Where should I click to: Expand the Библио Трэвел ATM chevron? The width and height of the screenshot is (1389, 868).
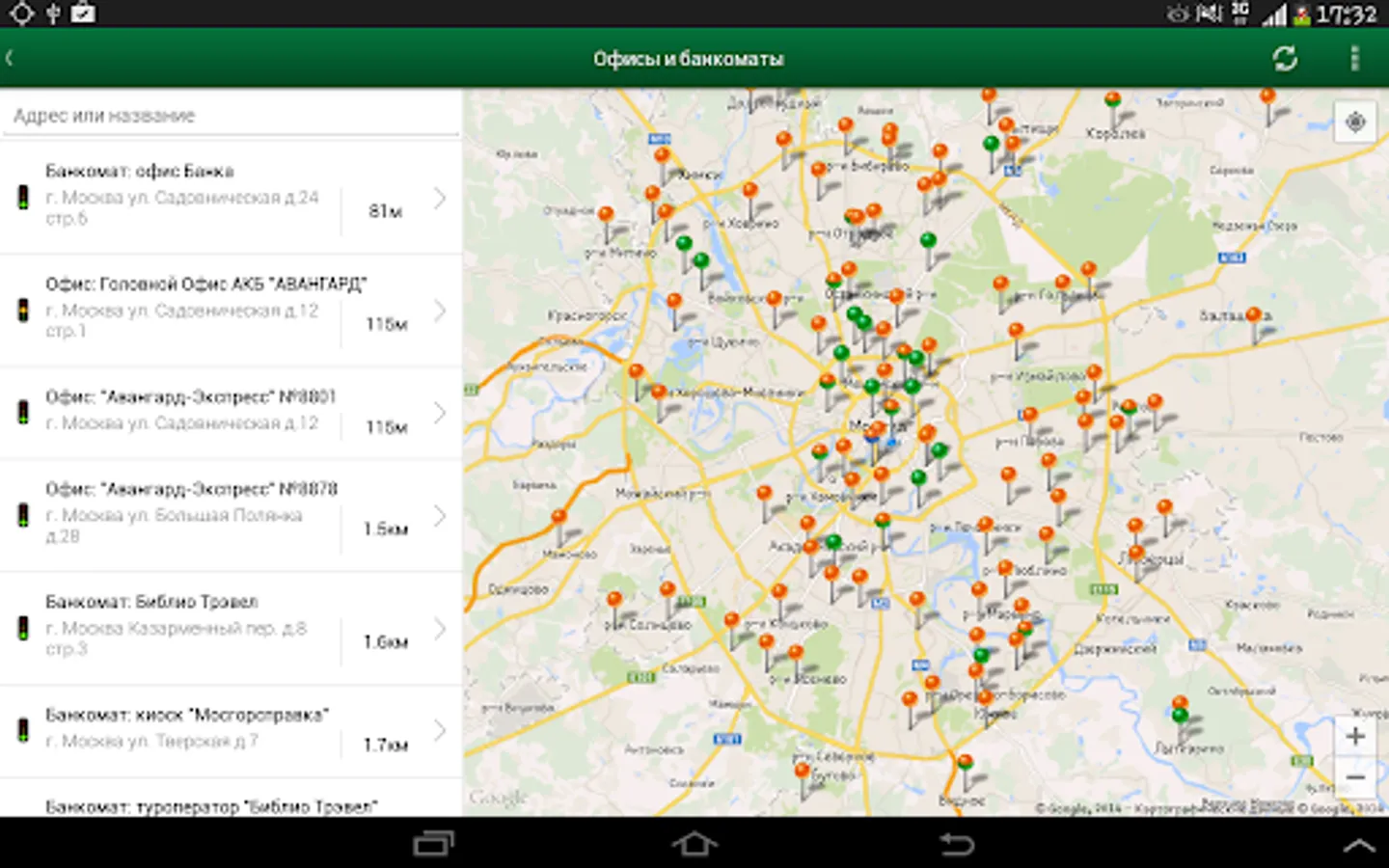pyautogui.click(x=440, y=629)
